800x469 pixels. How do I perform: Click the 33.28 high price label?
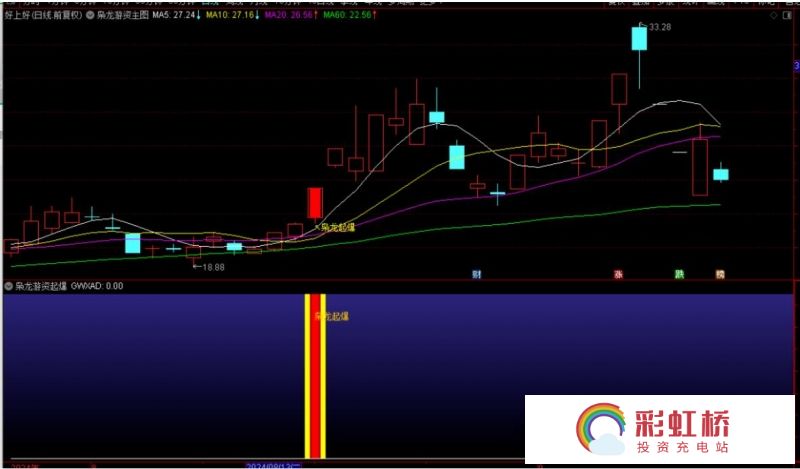pos(659,27)
